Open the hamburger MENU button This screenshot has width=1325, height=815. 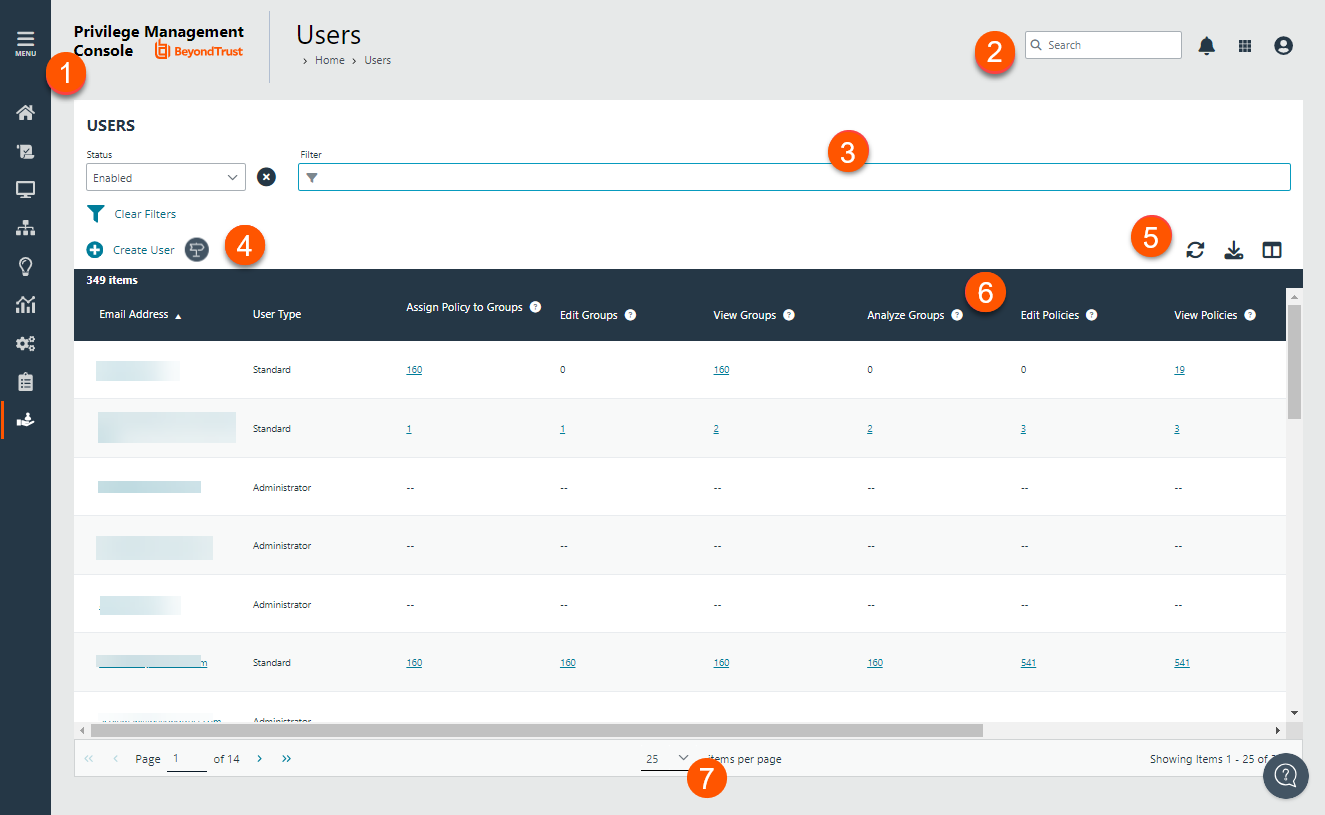pos(25,43)
